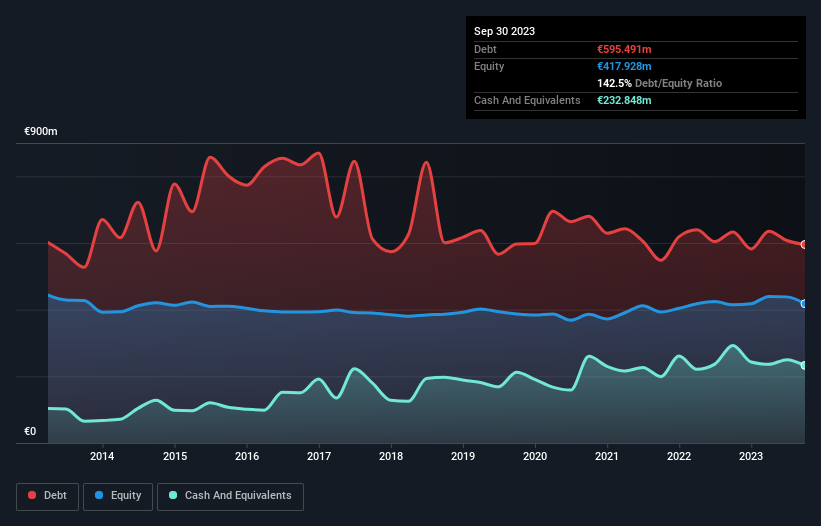Click the Debt label in the tooltip
This screenshot has height=526, width=821.
485,49
